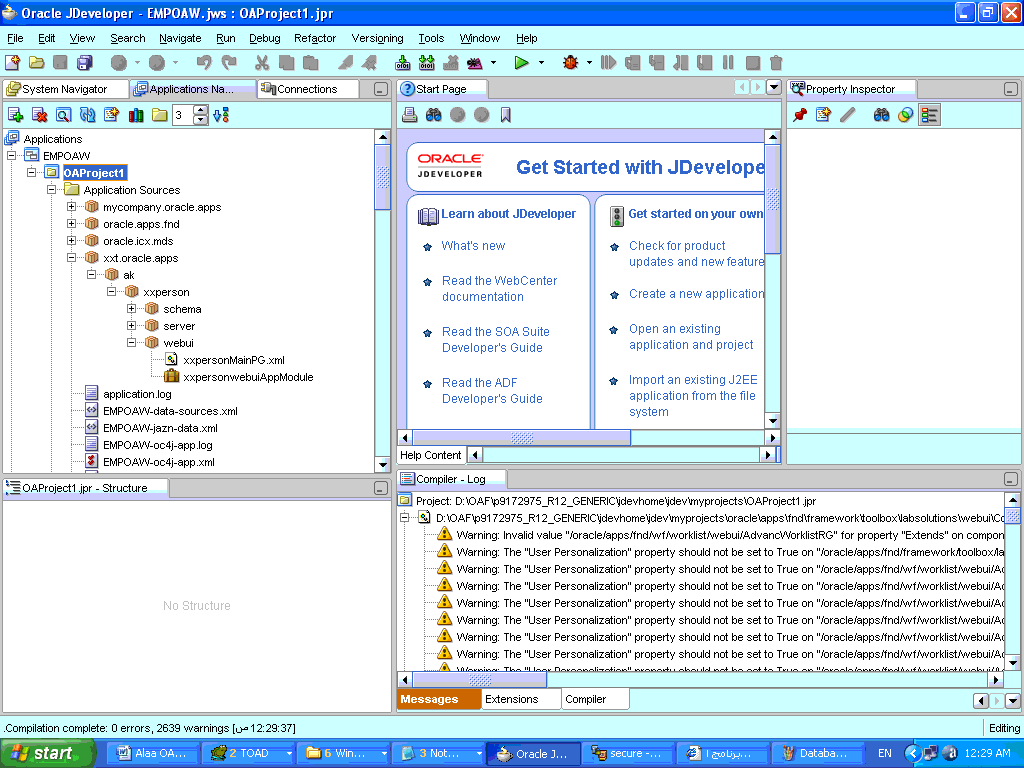1024x768 pixels.
Task: Expand the oracle.apps.fnd package
Action: point(71,223)
